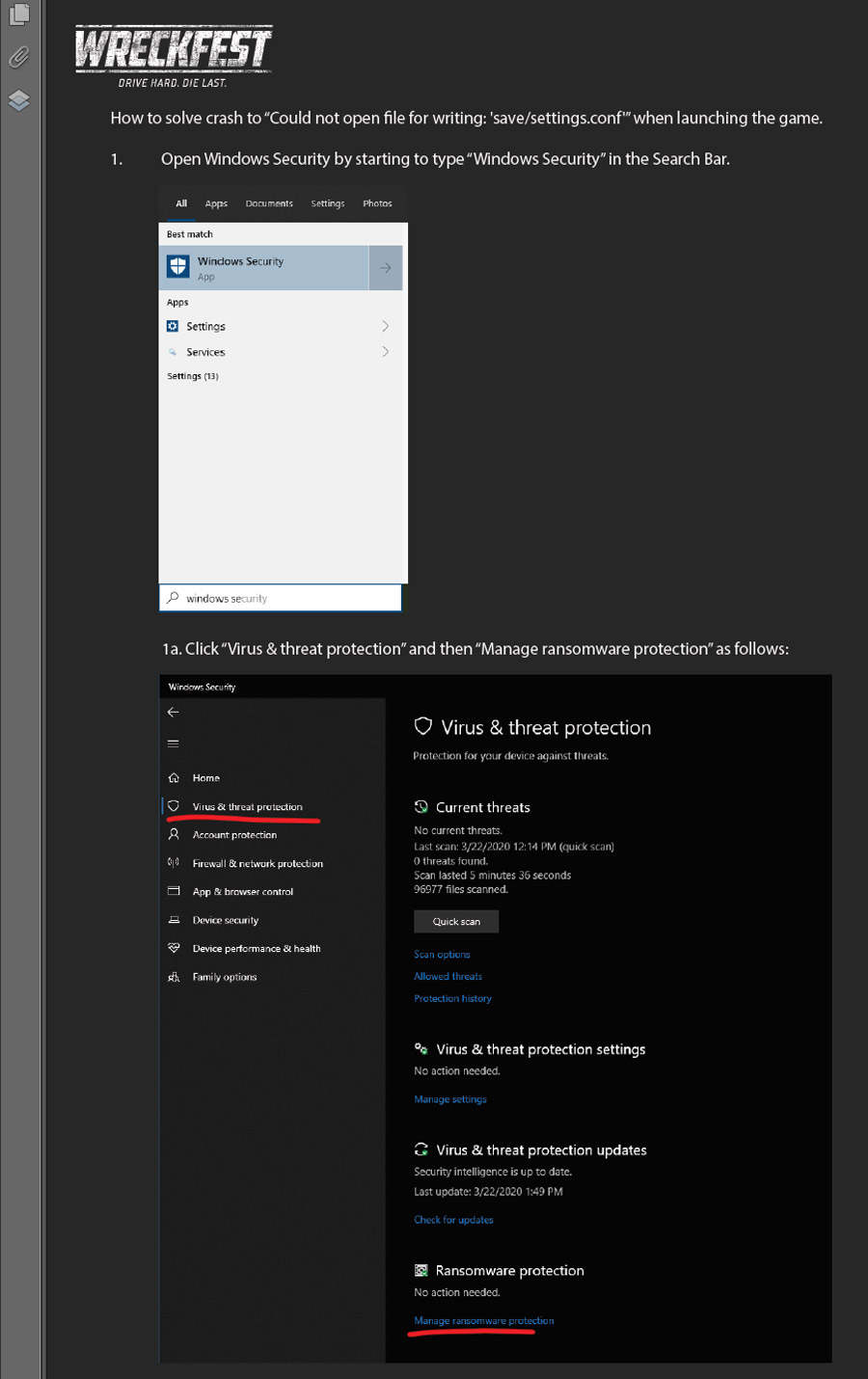The width and height of the screenshot is (868, 1379).
Task: Open the Allowed threats link
Action: (x=448, y=977)
